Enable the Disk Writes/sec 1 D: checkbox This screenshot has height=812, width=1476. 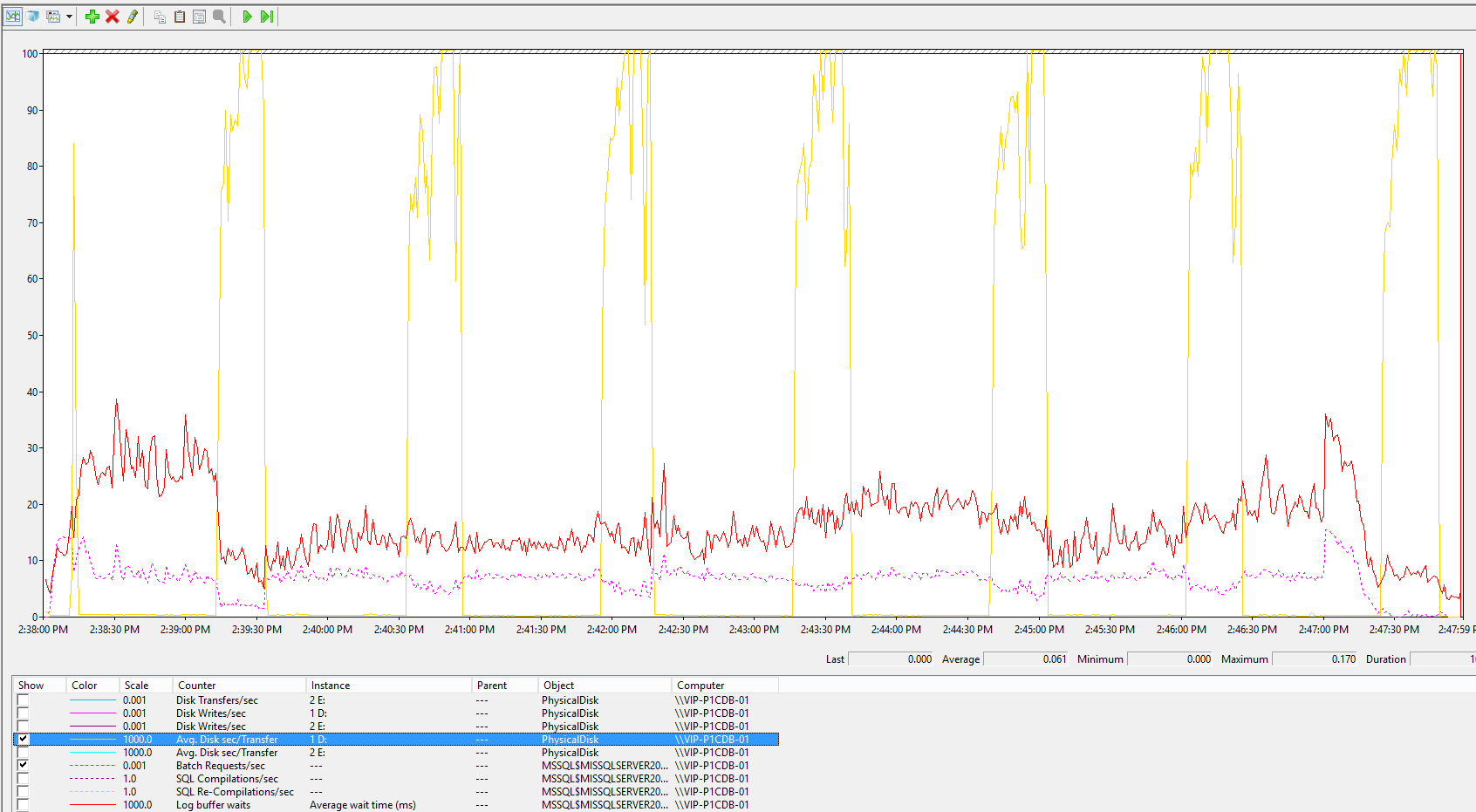(x=23, y=713)
